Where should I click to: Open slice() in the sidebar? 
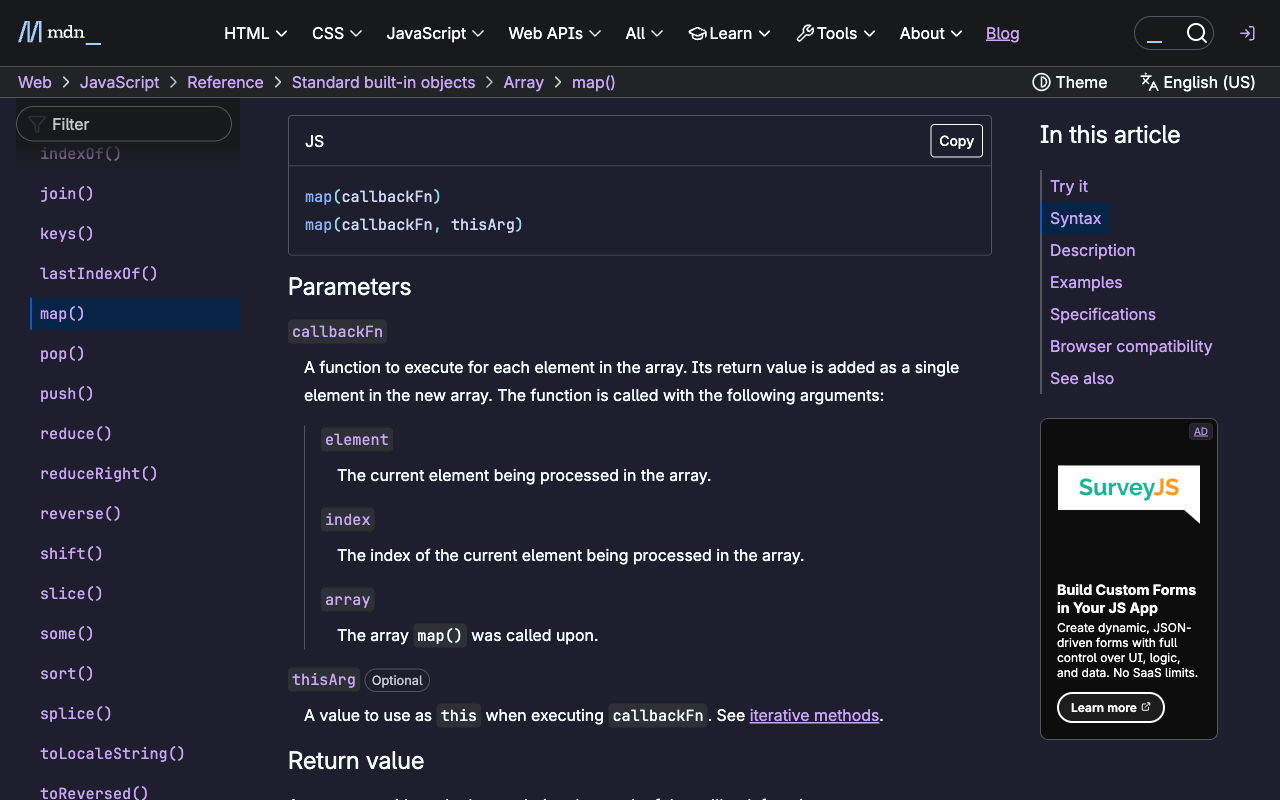pos(71,593)
